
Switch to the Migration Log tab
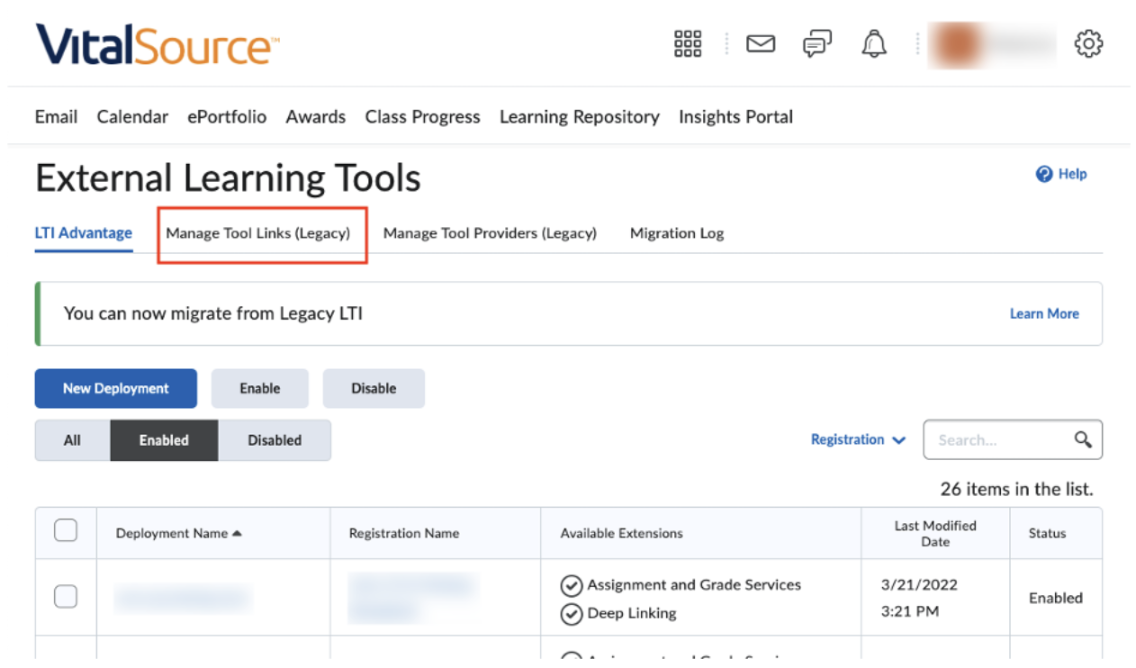[677, 233]
